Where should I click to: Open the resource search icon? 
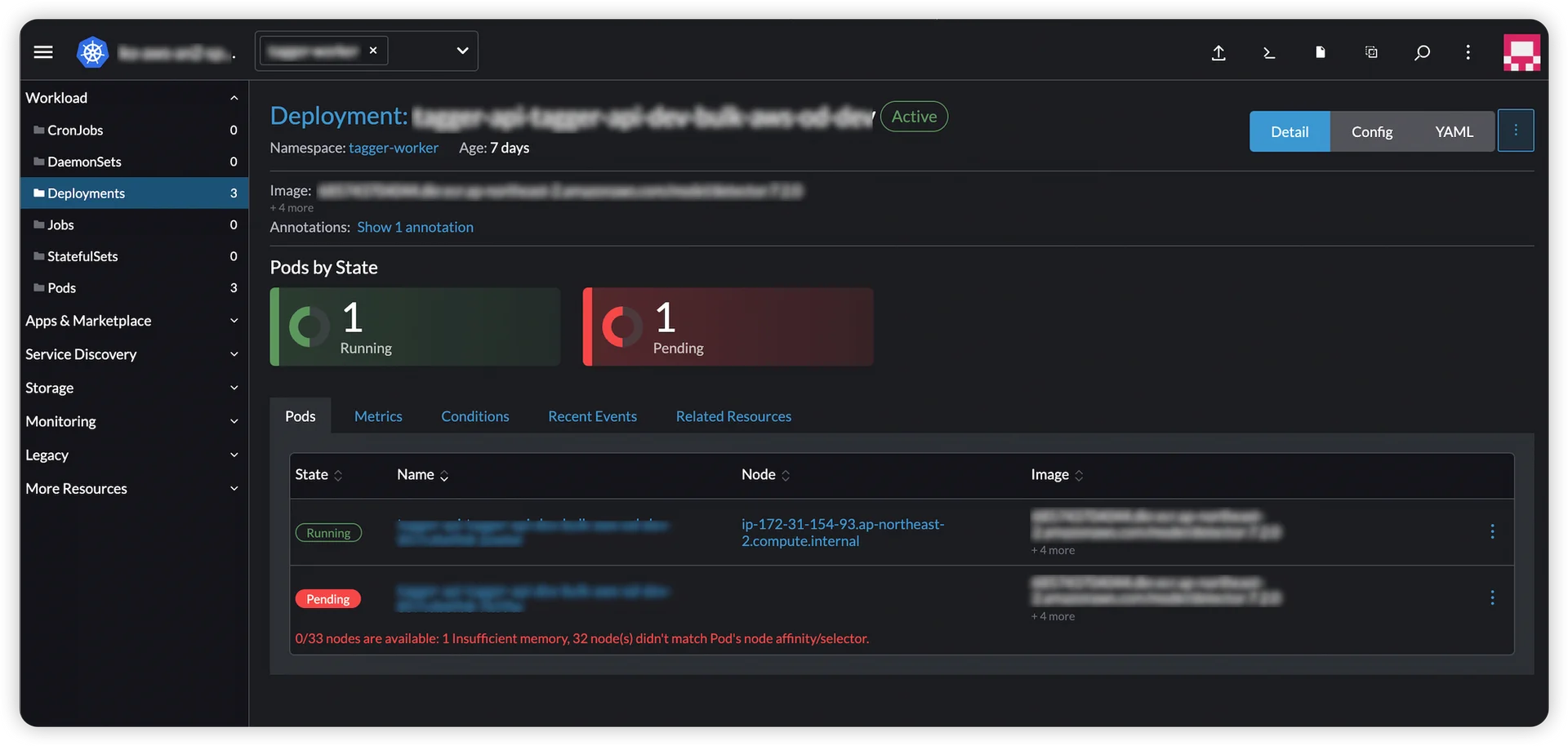click(x=1422, y=52)
